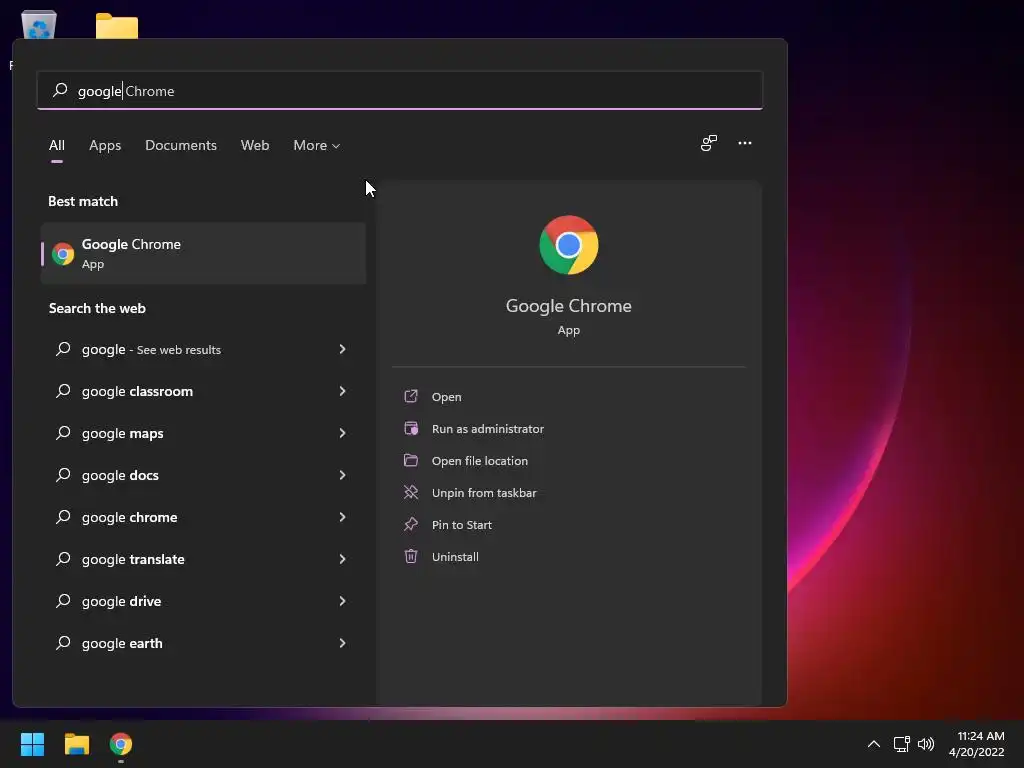Open the Google Chrome best match result
Image resolution: width=1024 pixels, height=768 pixels.
pos(203,253)
